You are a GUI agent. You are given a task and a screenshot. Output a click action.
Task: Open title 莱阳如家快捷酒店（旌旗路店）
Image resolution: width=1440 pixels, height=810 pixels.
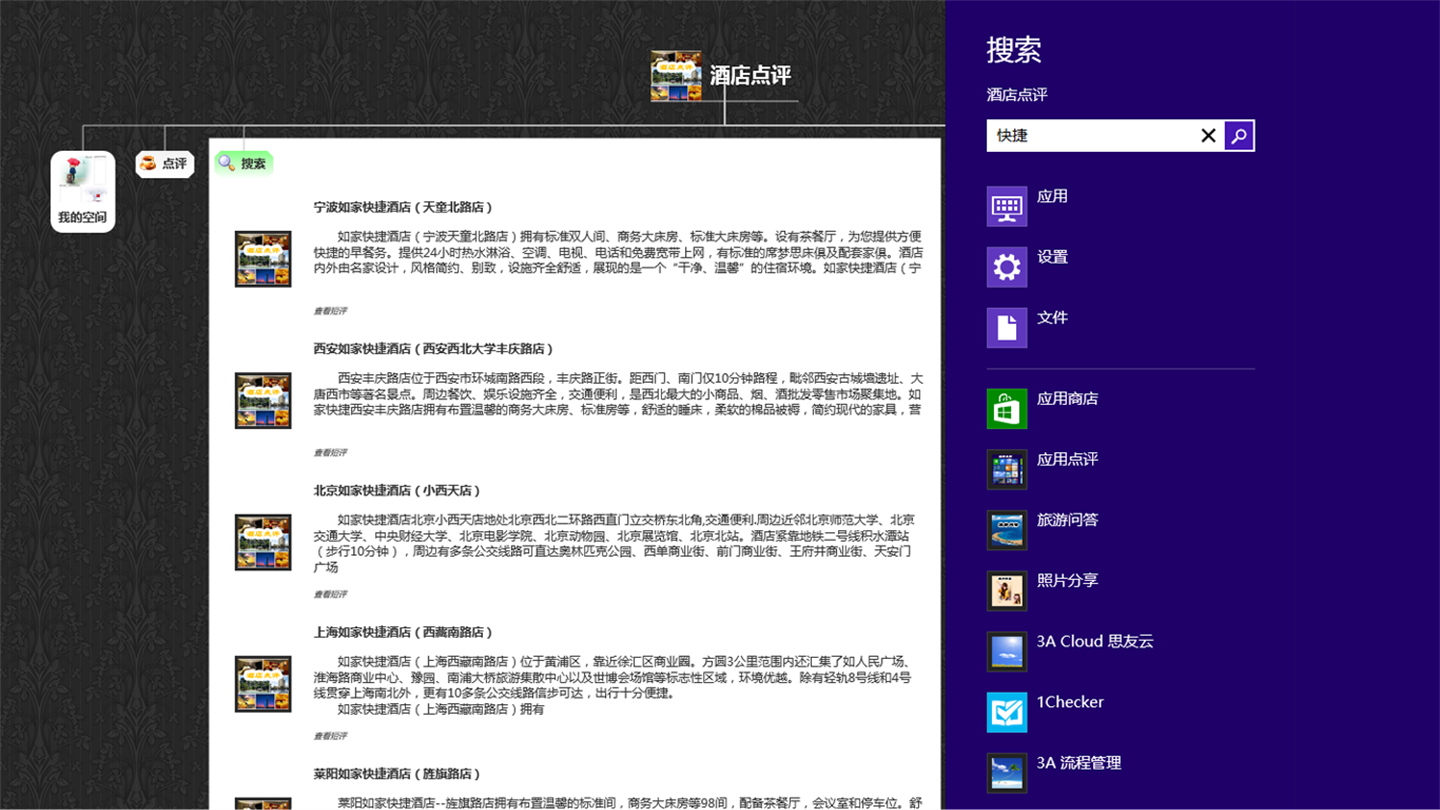tap(398, 775)
